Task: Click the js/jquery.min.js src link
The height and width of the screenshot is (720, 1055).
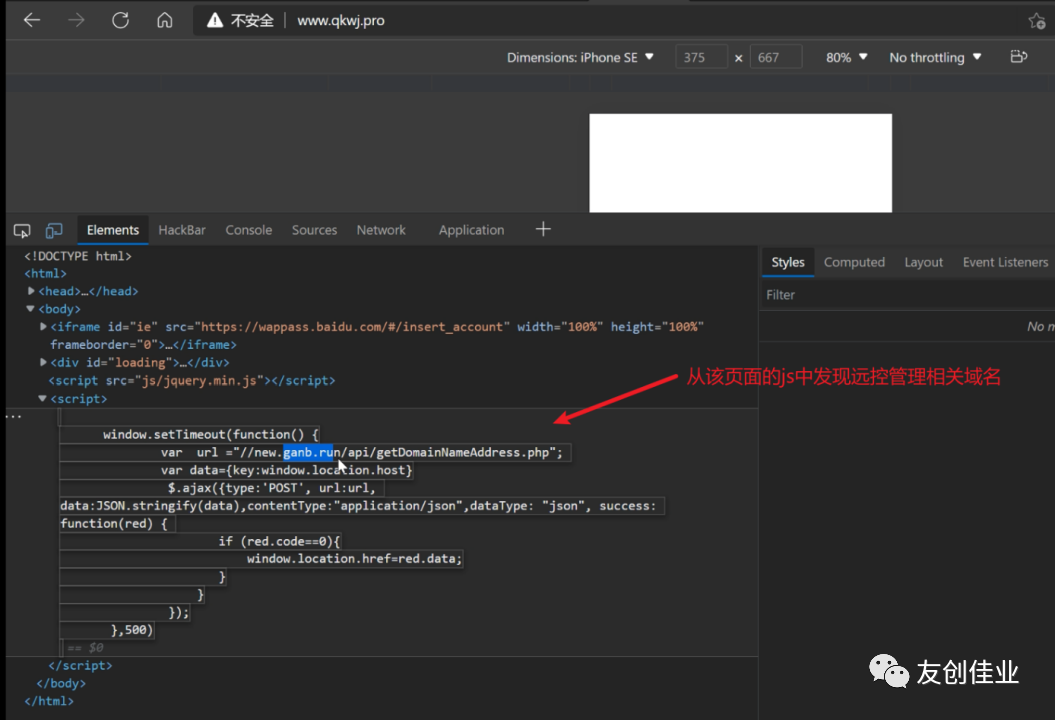Action: 198,380
